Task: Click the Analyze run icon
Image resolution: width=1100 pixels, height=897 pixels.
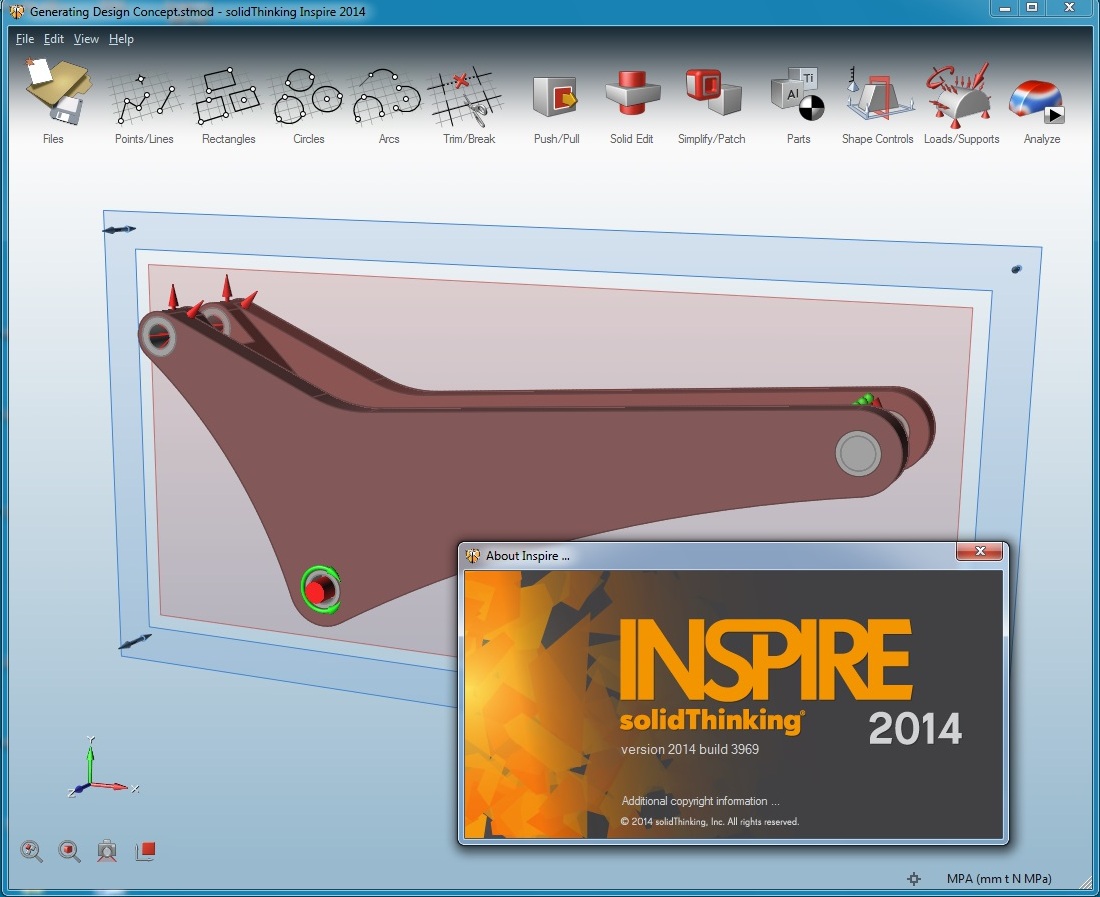Action: 1038,102
